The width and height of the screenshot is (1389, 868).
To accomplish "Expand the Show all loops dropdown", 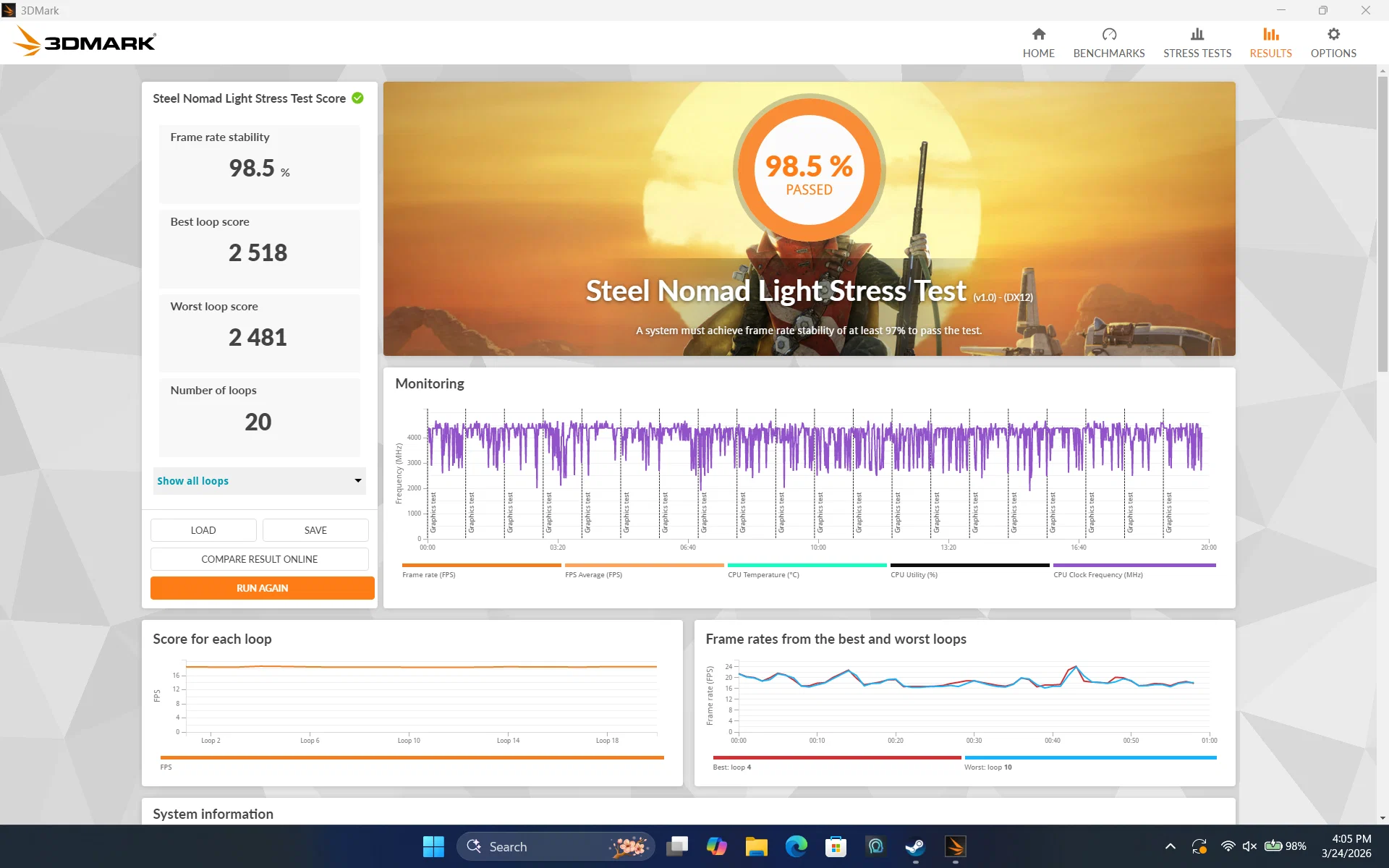I will click(259, 481).
